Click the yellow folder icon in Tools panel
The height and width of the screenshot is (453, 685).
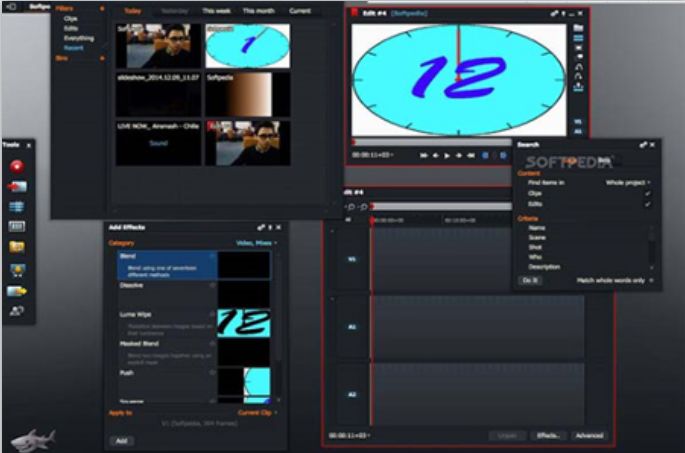tap(17, 247)
